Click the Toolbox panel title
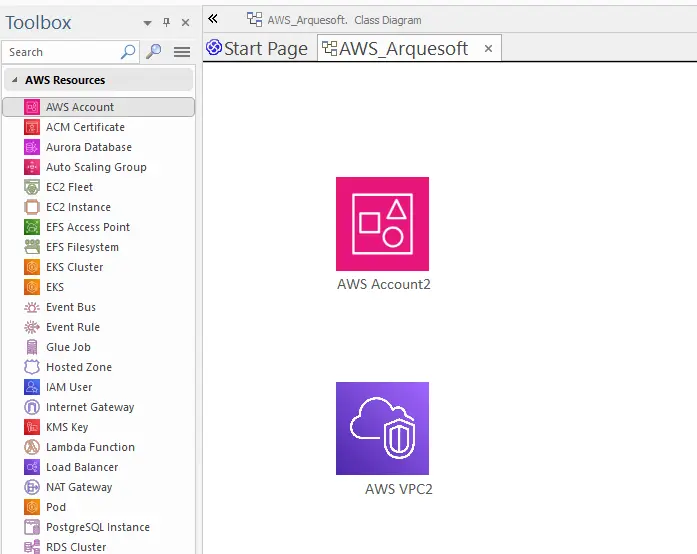697x554 pixels. (x=38, y=23)
